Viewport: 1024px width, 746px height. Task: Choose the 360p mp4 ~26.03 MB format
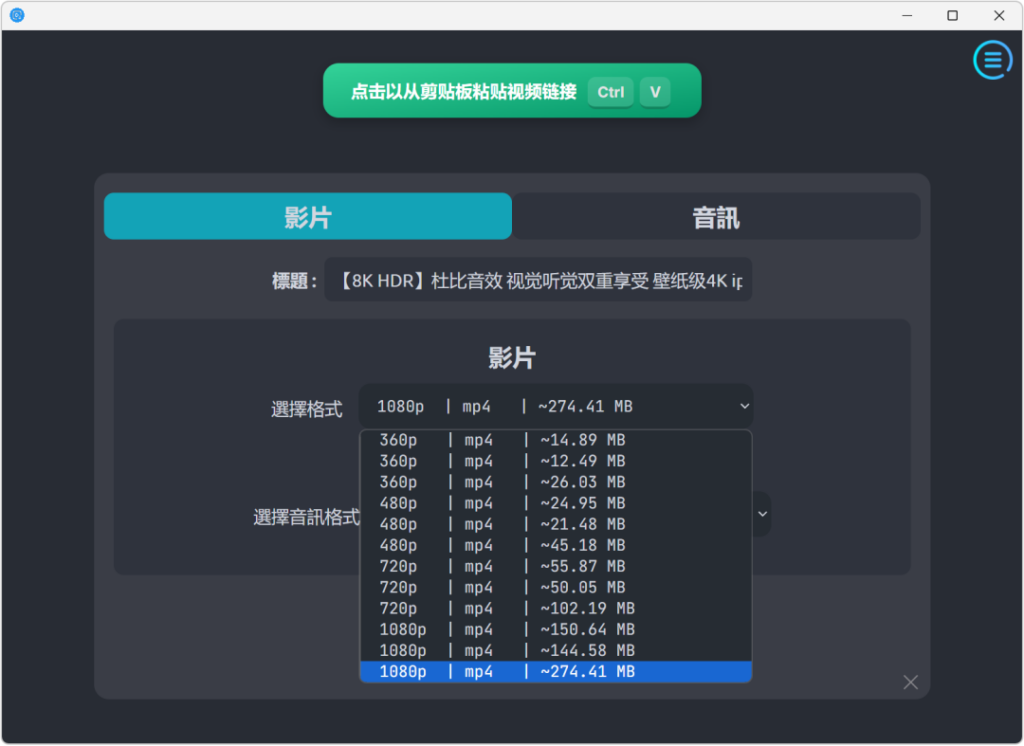click(x=555, y=482)
